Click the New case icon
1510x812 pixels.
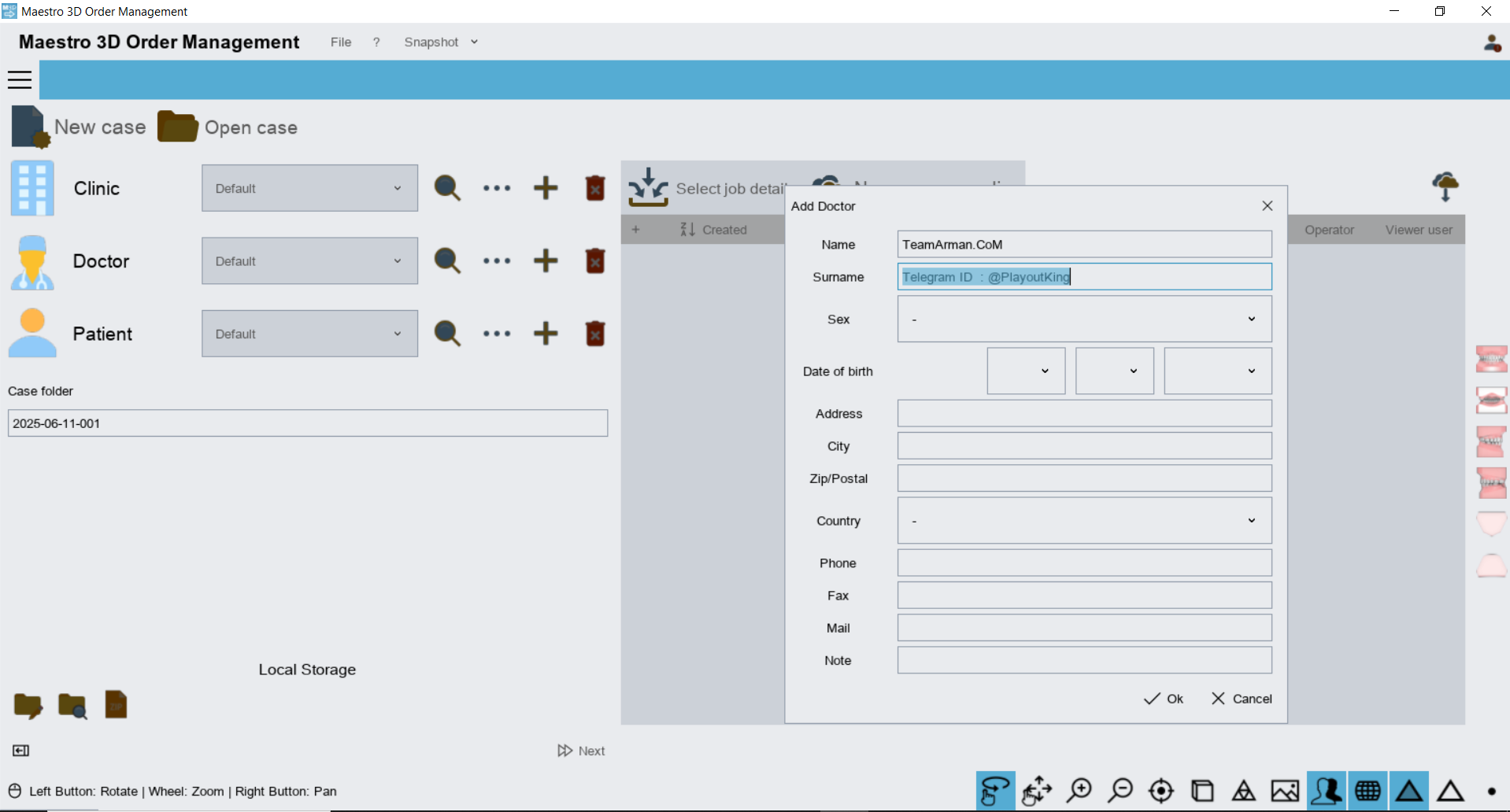click(x=31, y=127)
